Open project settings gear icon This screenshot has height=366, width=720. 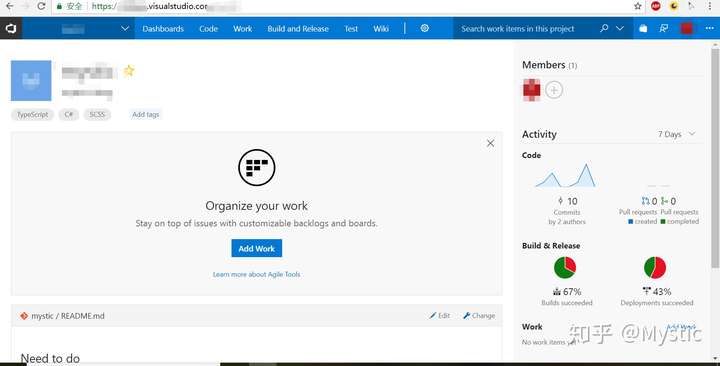[425, 28]
